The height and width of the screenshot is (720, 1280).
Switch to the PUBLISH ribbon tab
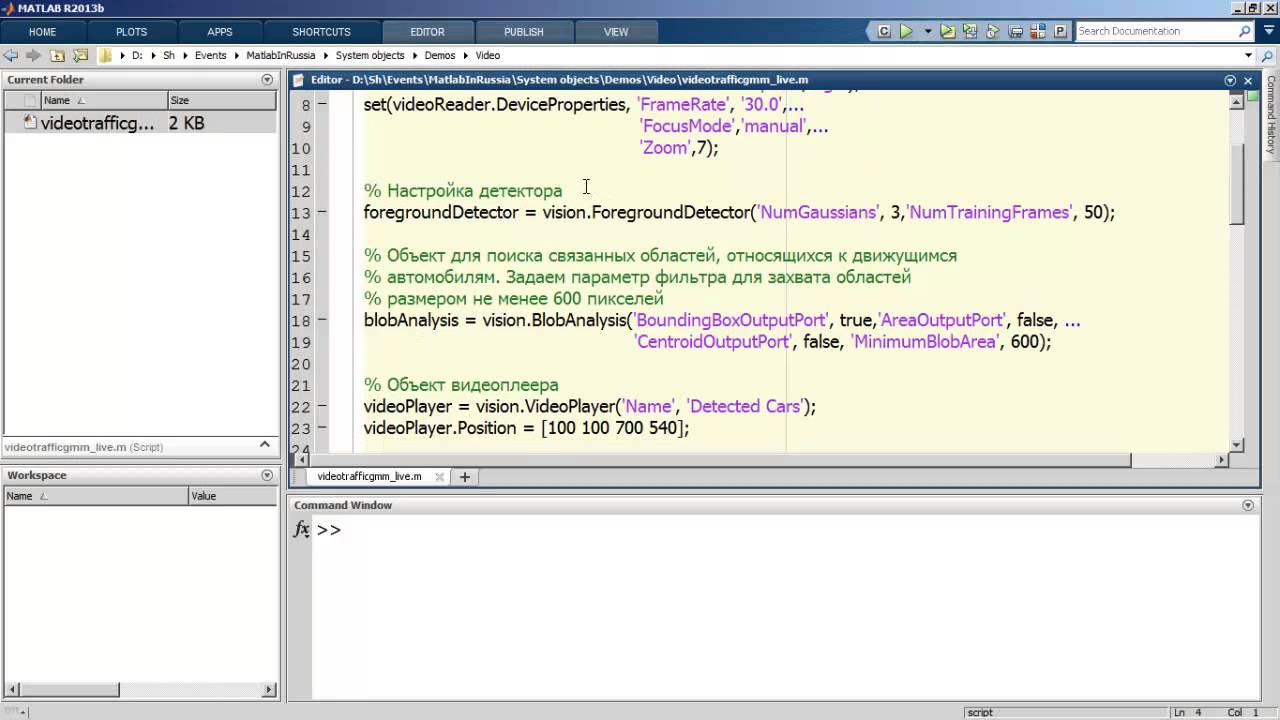pyautogui.click(x=523, y=32)
